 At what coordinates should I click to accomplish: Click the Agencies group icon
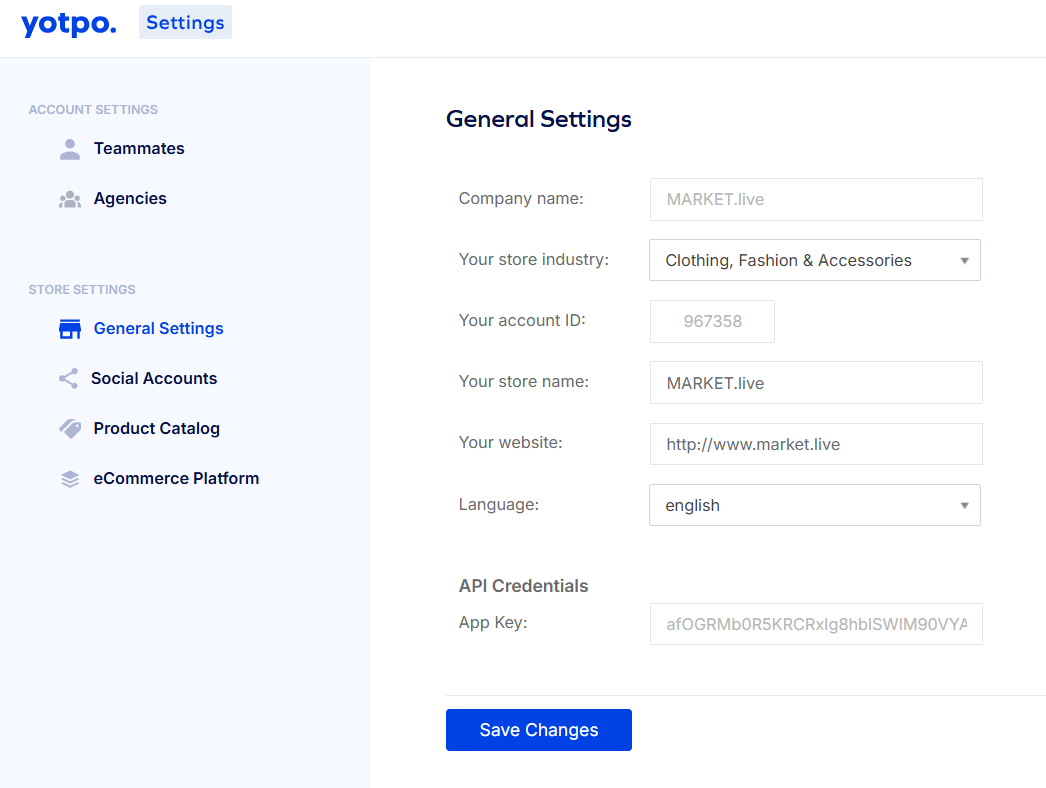pyautogui.click(x=70, y=199)
